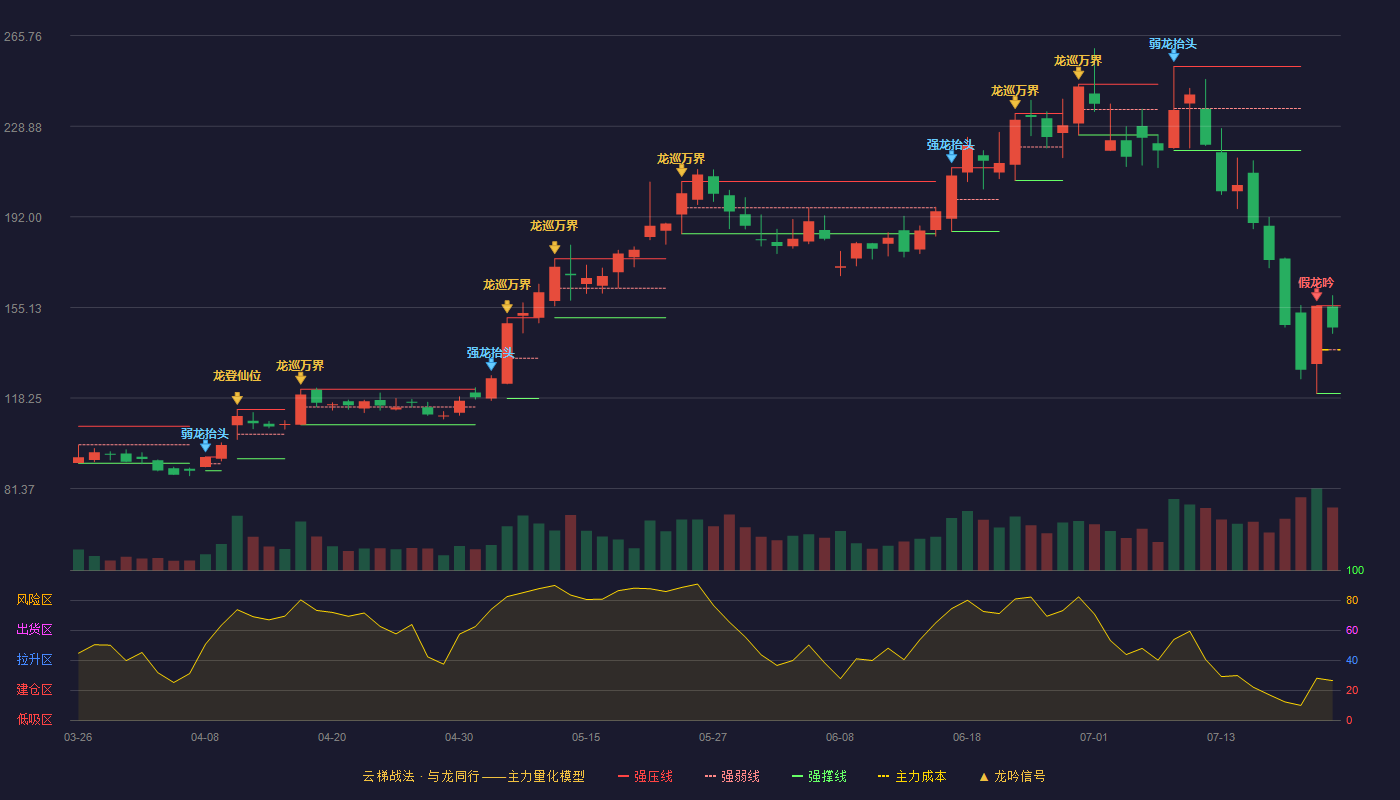Toggle the 主力成本 legend entry
1400x800 pixels.
pyautogui.click(x=912, y=776)
